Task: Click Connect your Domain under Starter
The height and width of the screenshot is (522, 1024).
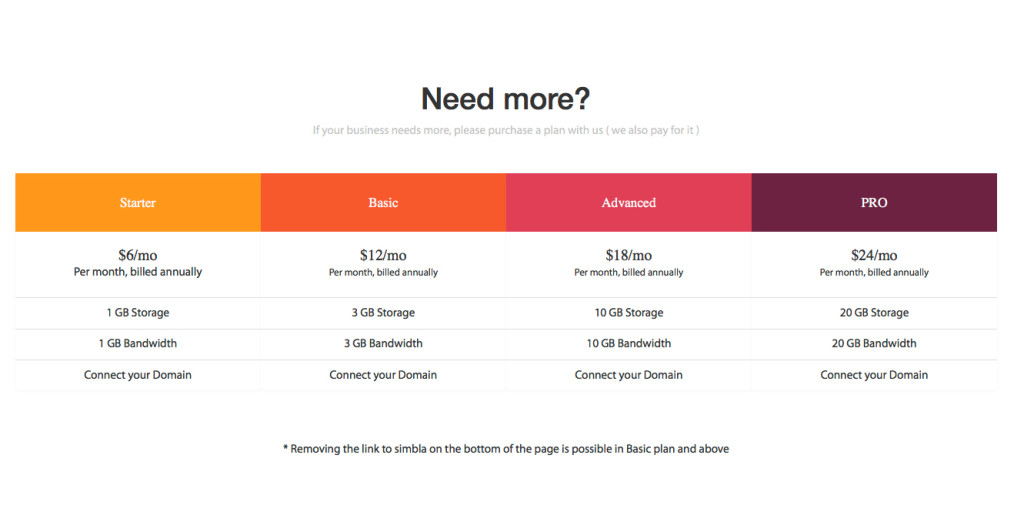Action: click(x=138, y=375)
